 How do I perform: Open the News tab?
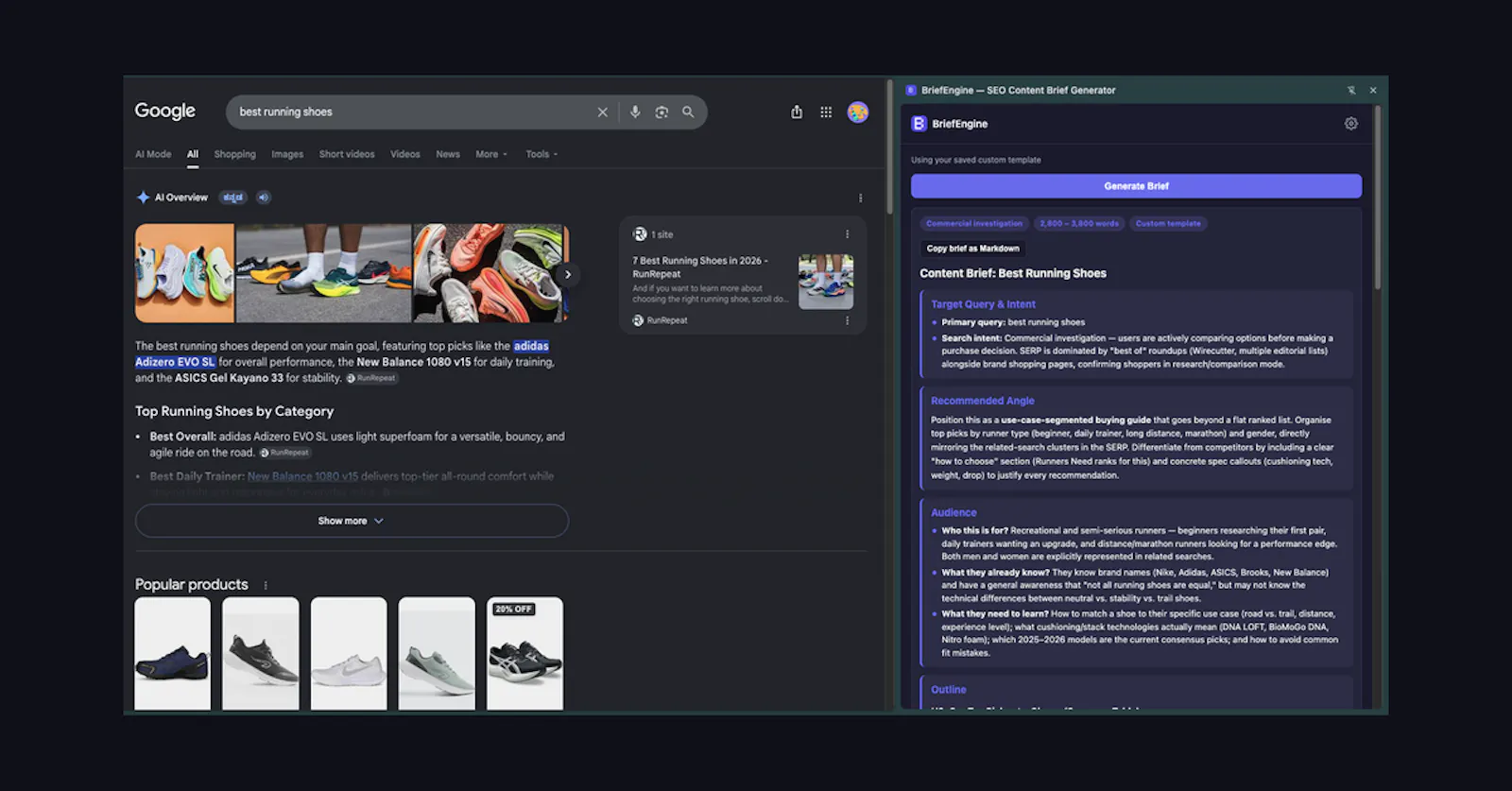448,154
